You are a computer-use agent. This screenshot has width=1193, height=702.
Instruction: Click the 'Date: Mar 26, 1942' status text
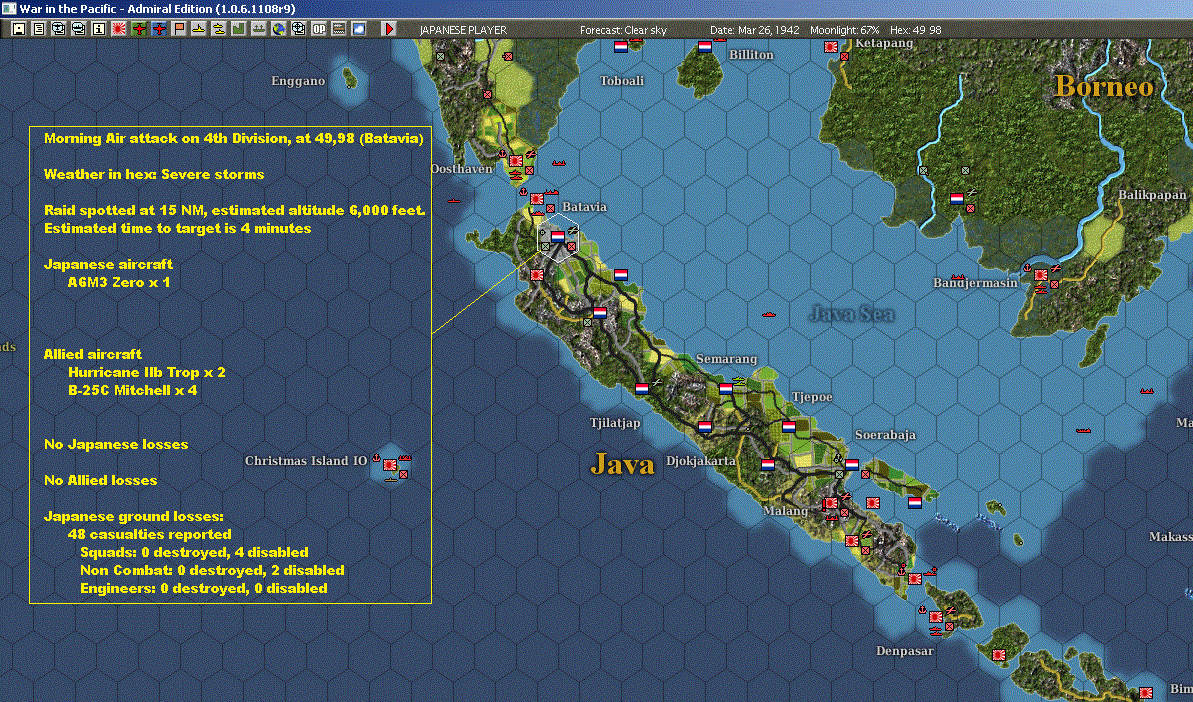(x=755, y=30)
